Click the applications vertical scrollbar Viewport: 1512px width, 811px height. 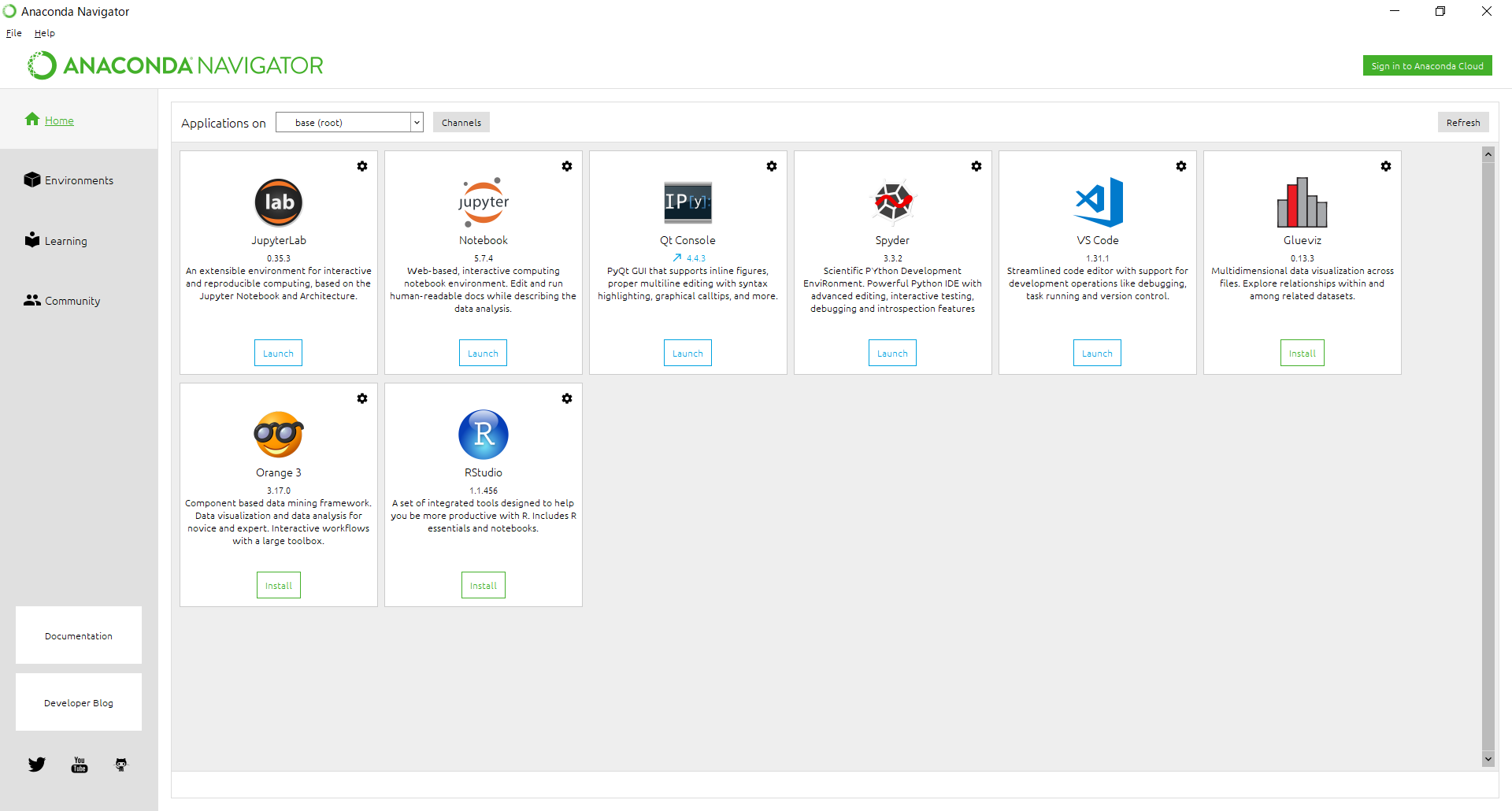coord(1488,457)
